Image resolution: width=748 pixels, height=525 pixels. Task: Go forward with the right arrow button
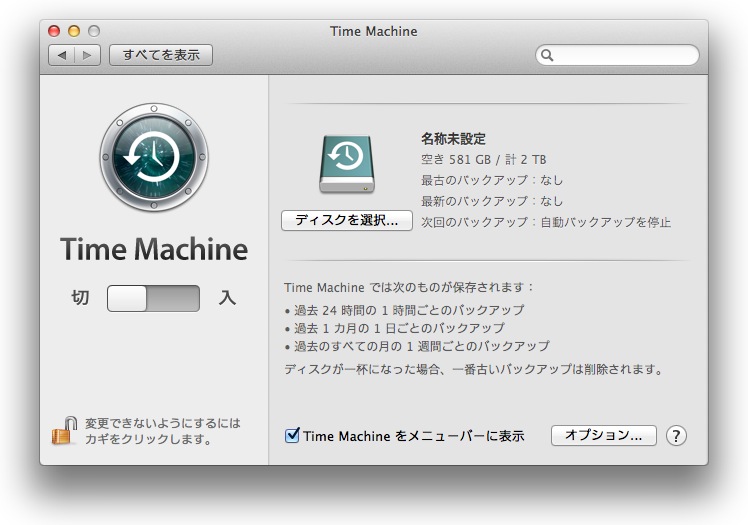click(x=87, y=55)
